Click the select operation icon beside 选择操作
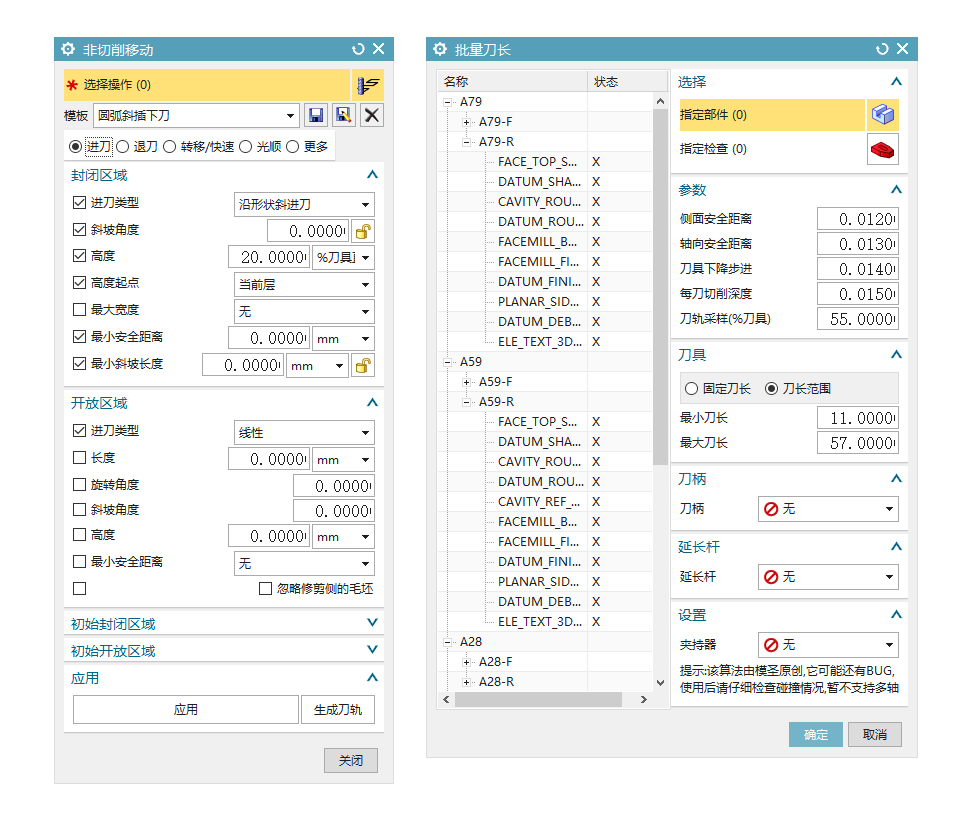 [368, 85]
